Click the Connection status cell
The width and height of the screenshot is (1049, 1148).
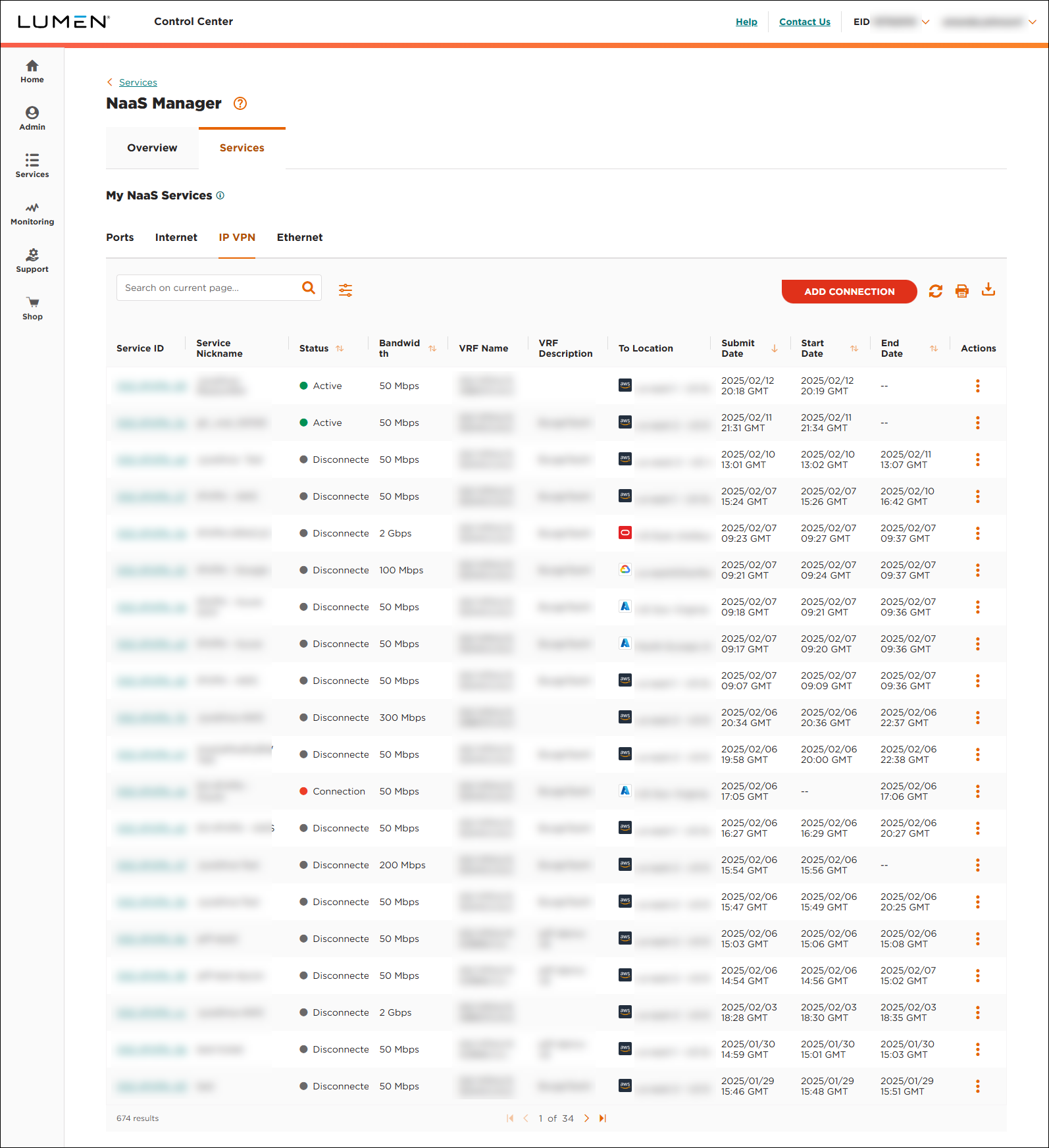[x=339, y=791]
